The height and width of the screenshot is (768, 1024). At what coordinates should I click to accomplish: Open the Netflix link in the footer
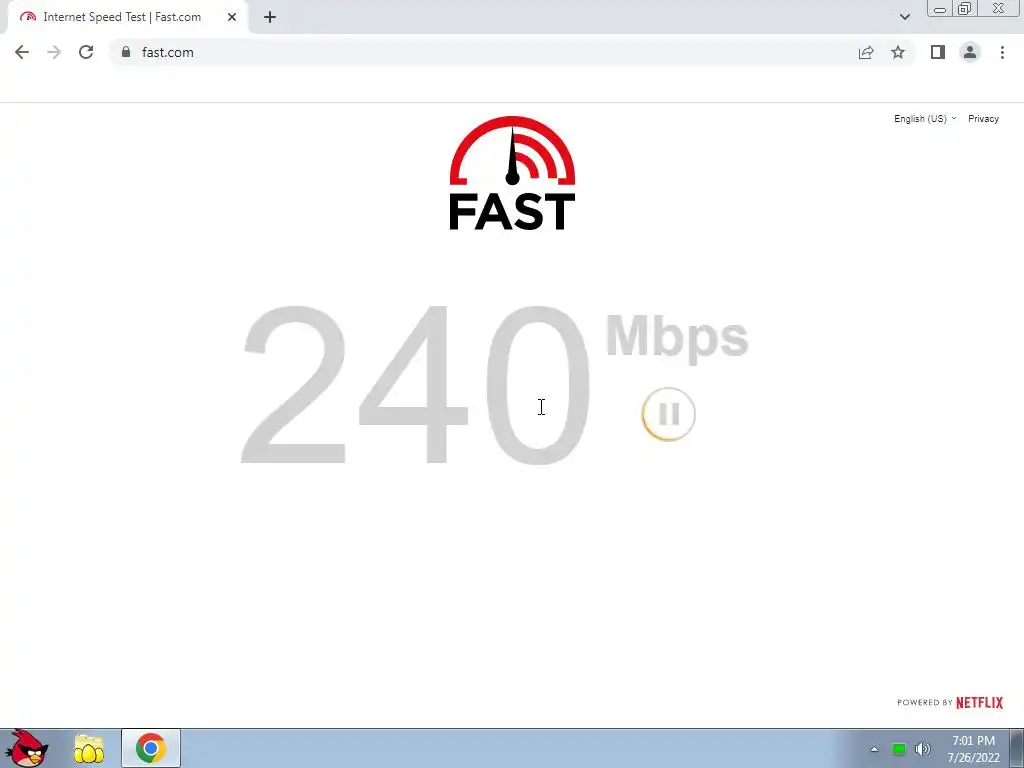click(979, 703)
